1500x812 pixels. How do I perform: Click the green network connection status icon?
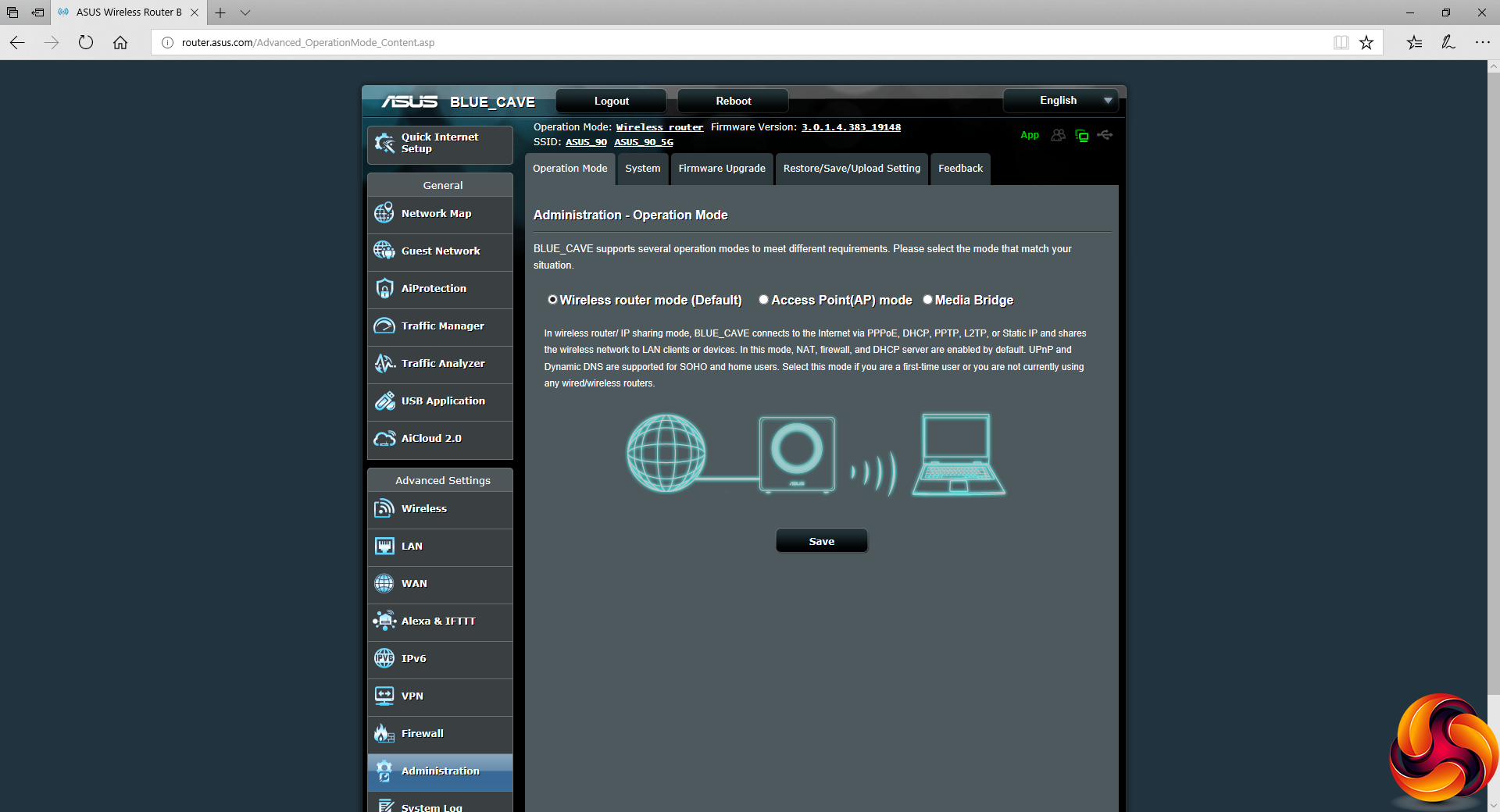coord(1082,135)
